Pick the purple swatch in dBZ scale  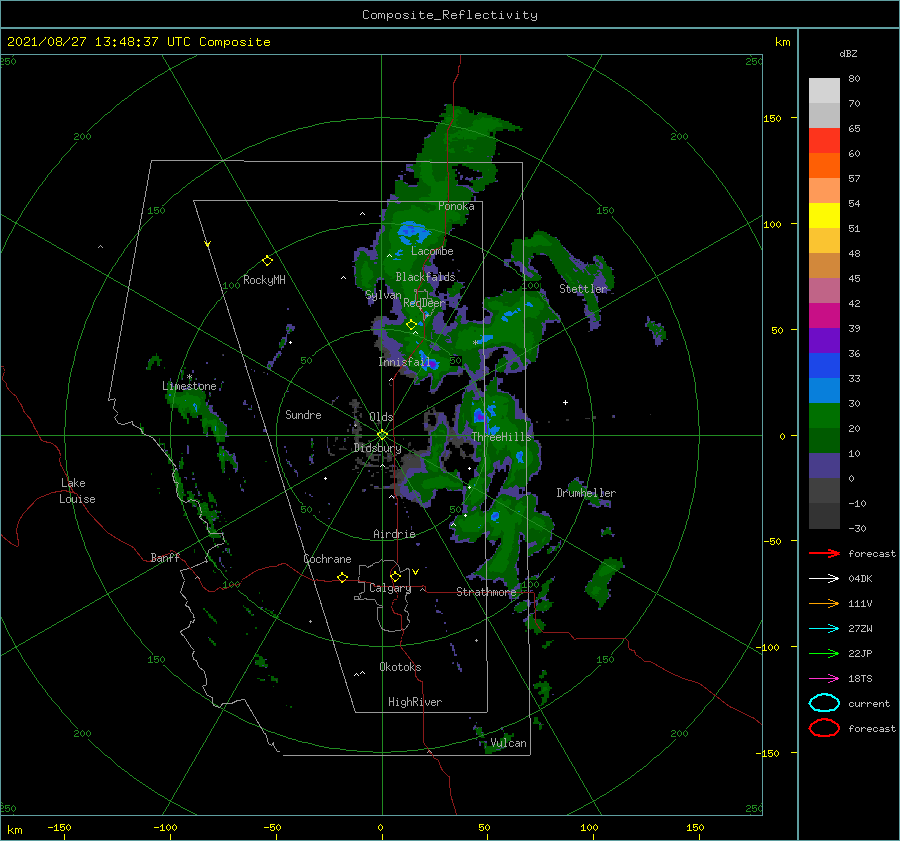[x=824, y=341]
